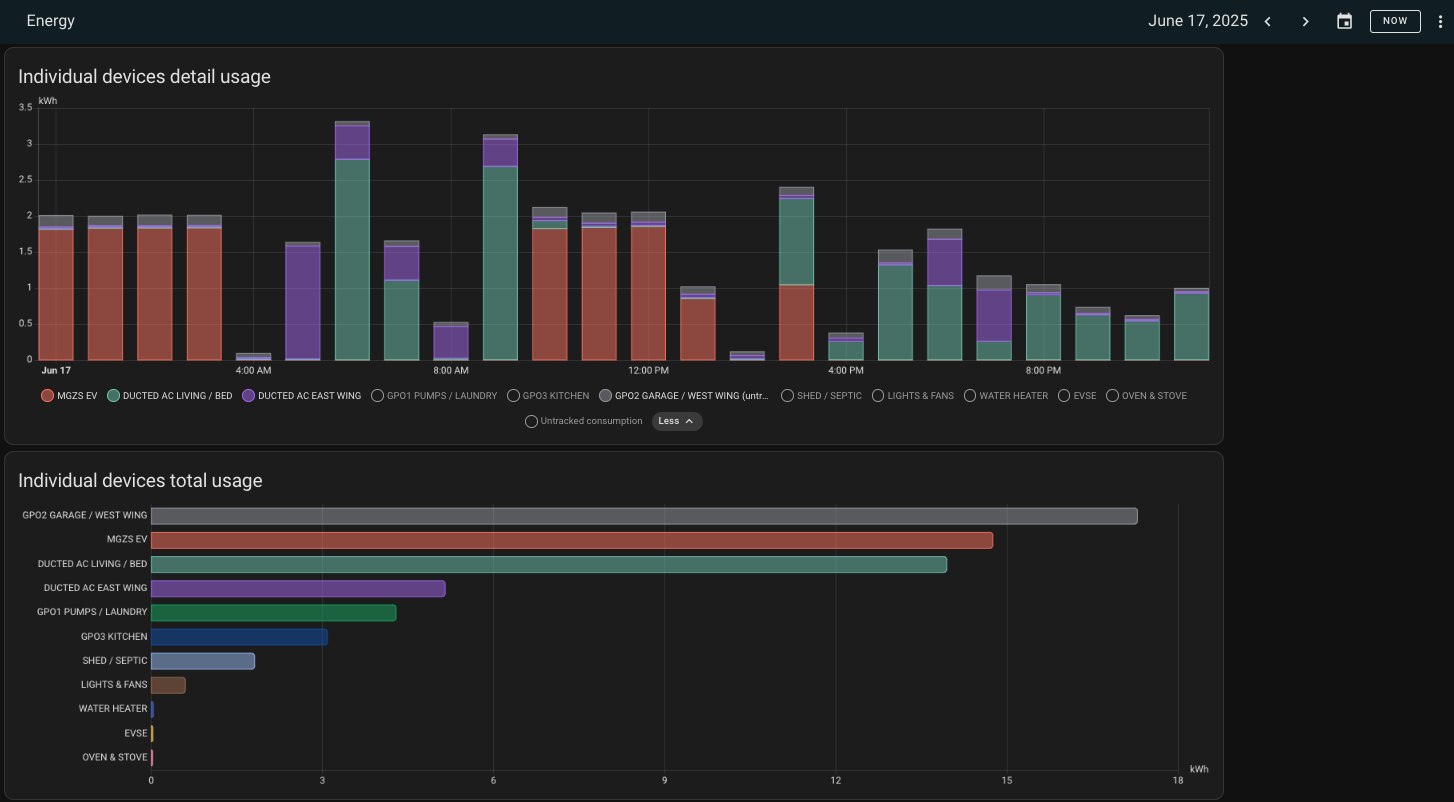Click the GPO2 GARAGE / WEST WING total bar
The width and height of the screenshot is (1454, 802).
click(644, 516)
